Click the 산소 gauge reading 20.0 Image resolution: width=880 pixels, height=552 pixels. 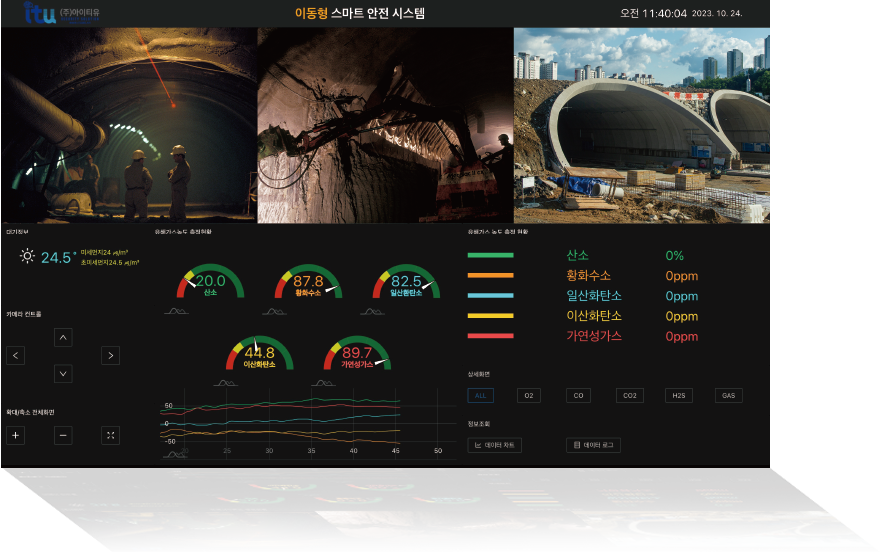click(210, 280)
